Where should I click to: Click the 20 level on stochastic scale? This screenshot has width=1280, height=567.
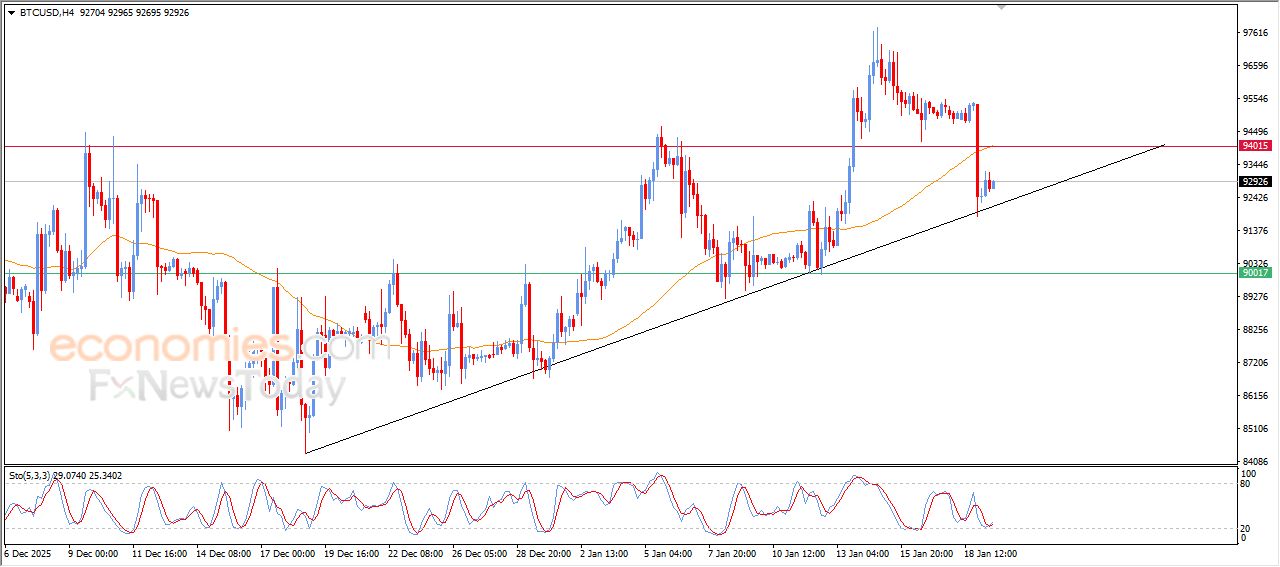tap(1246, 528)
